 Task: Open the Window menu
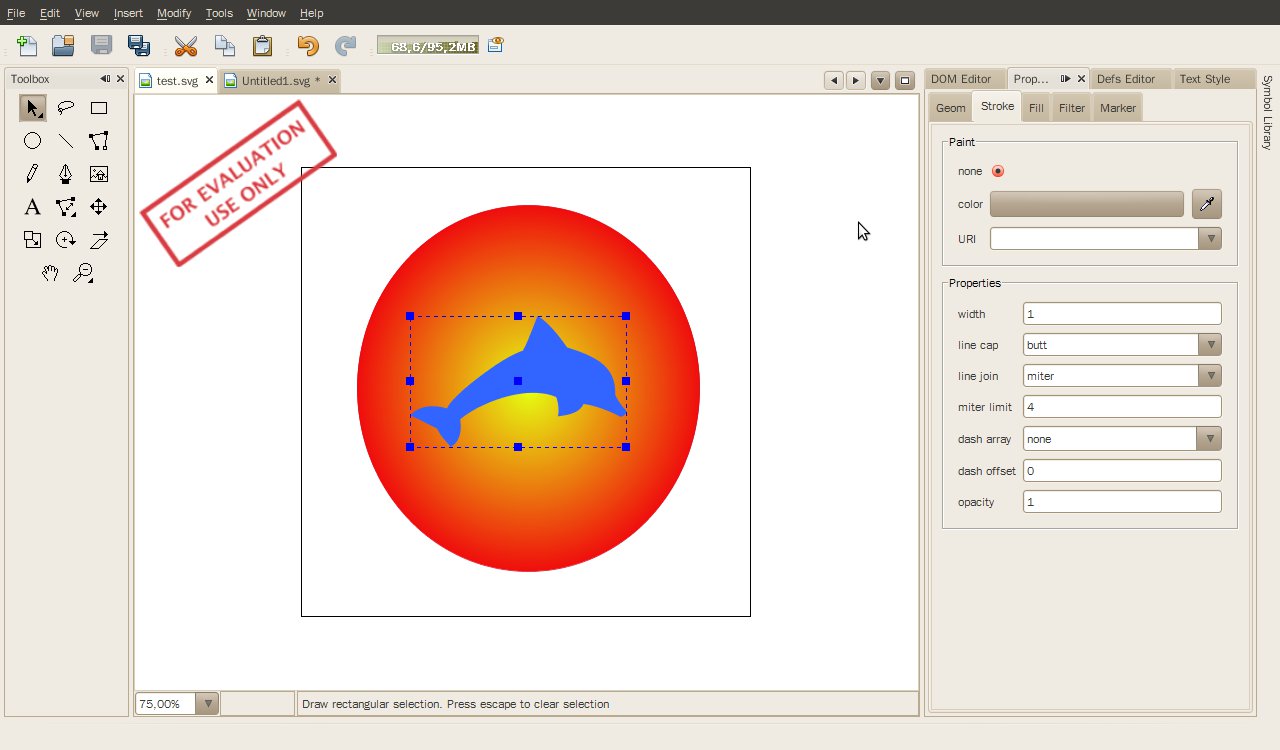pos(266,13)
